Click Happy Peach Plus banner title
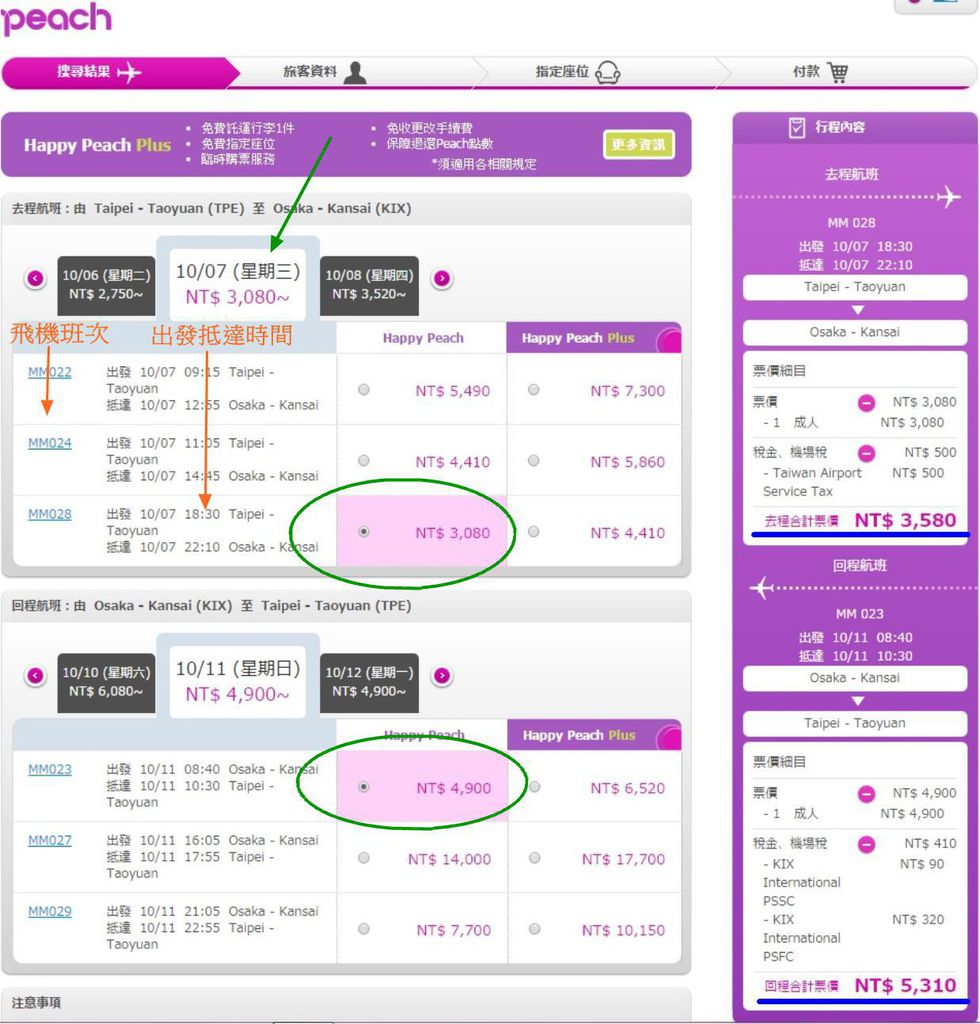 97,145
